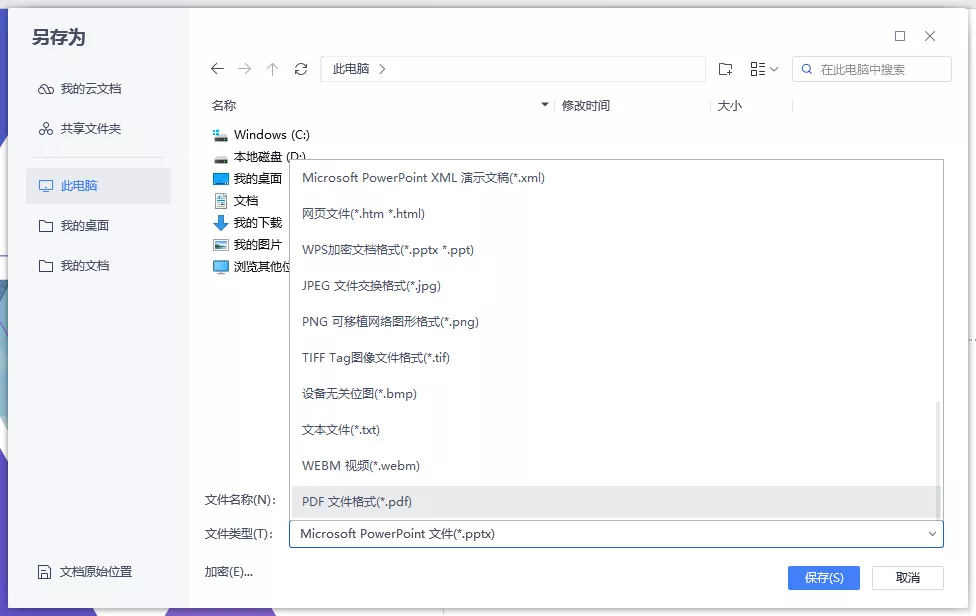The image size is (976, 616).
Task: Choose WPS加密文档格式(*.pptx *.ppt) option
Action: (x=616, y=250)
